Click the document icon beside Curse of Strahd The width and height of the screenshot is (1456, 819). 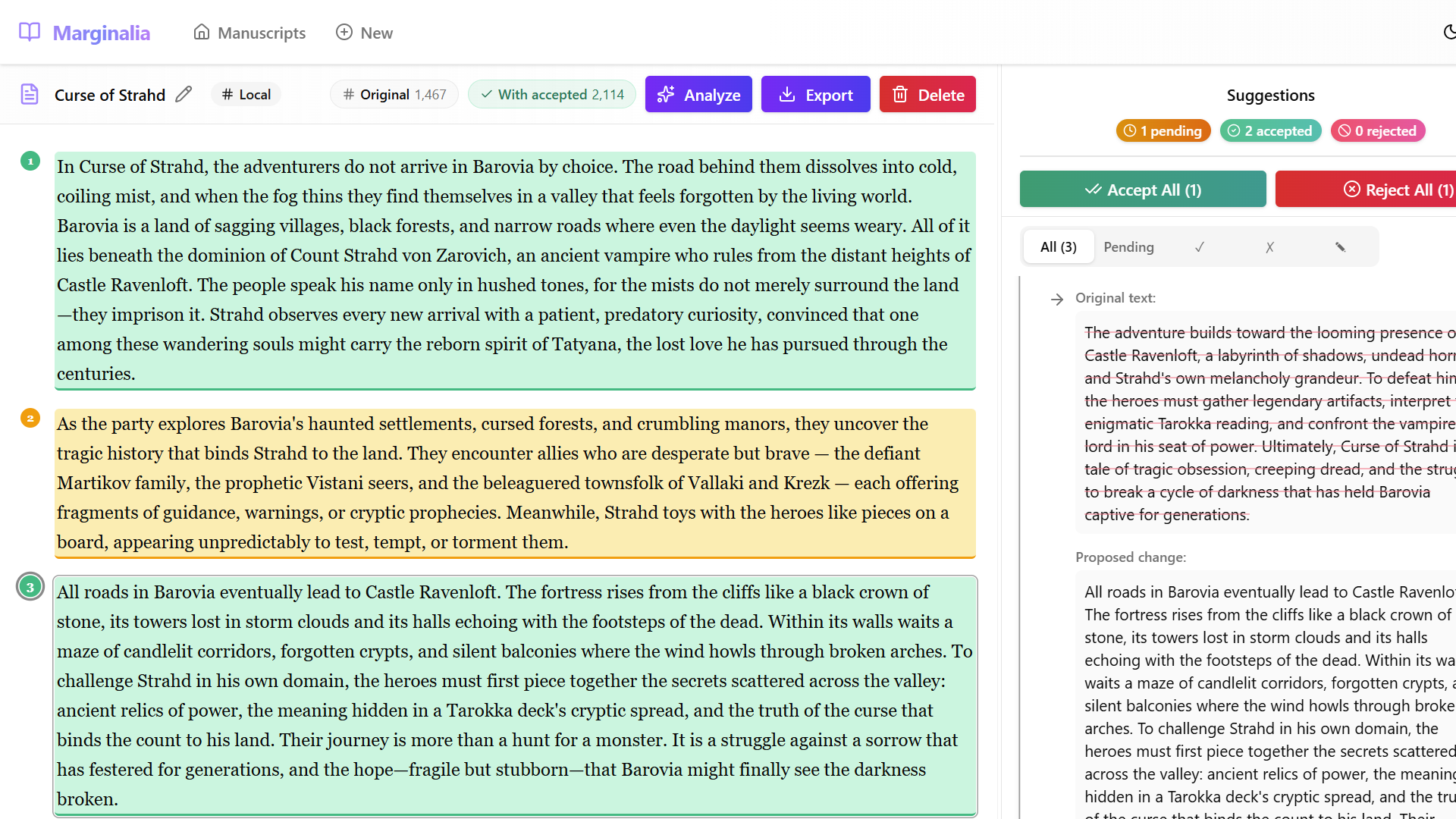point(30,94)
